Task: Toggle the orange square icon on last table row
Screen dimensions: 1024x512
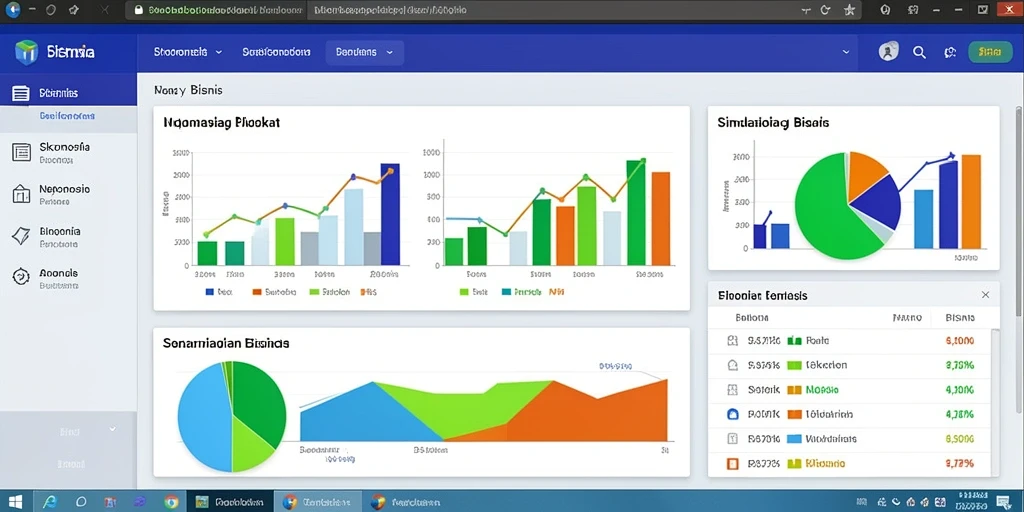Action: [x=733, y=464]
